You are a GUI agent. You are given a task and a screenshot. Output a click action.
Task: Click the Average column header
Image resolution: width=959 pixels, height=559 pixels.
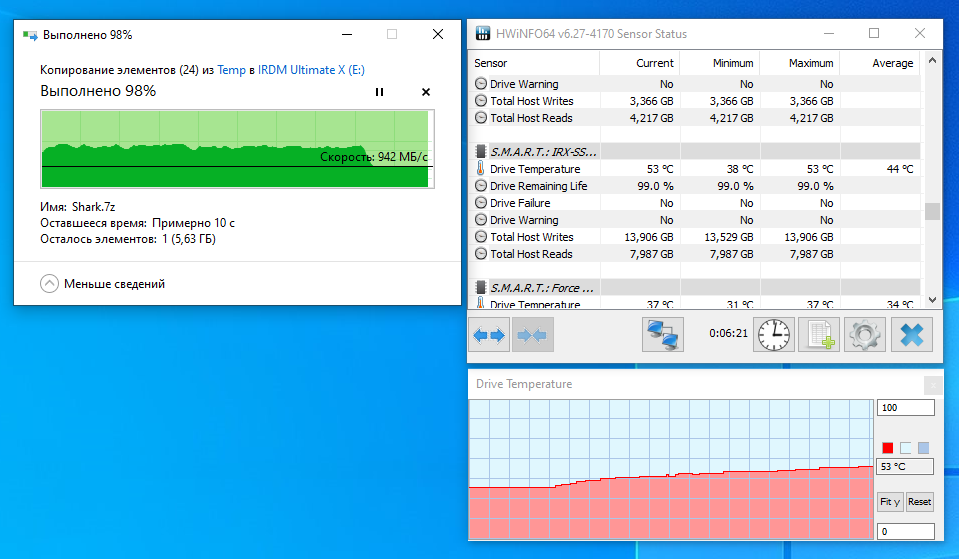(879, 63)
